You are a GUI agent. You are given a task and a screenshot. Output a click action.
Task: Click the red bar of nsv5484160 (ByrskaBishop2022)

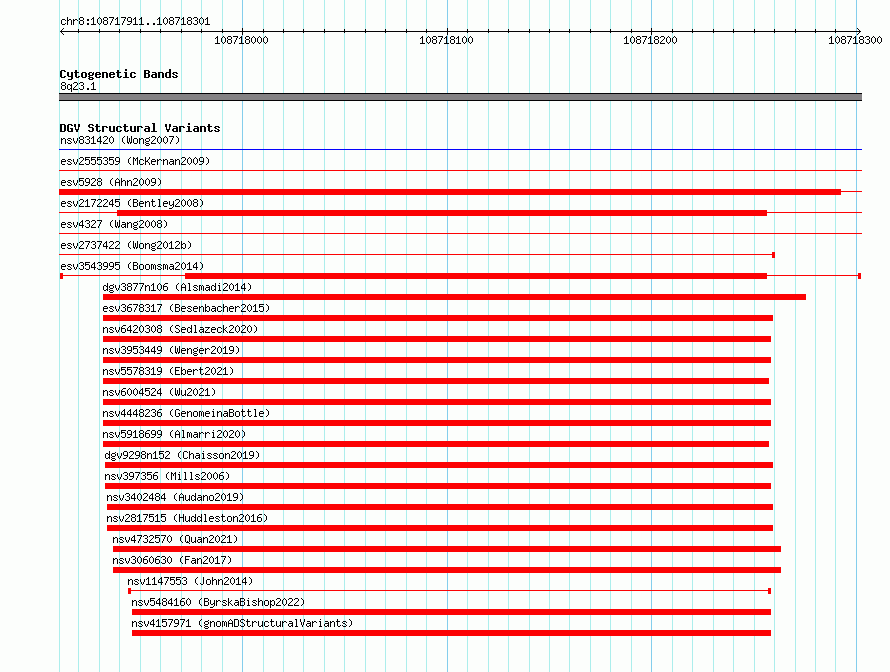451,612
